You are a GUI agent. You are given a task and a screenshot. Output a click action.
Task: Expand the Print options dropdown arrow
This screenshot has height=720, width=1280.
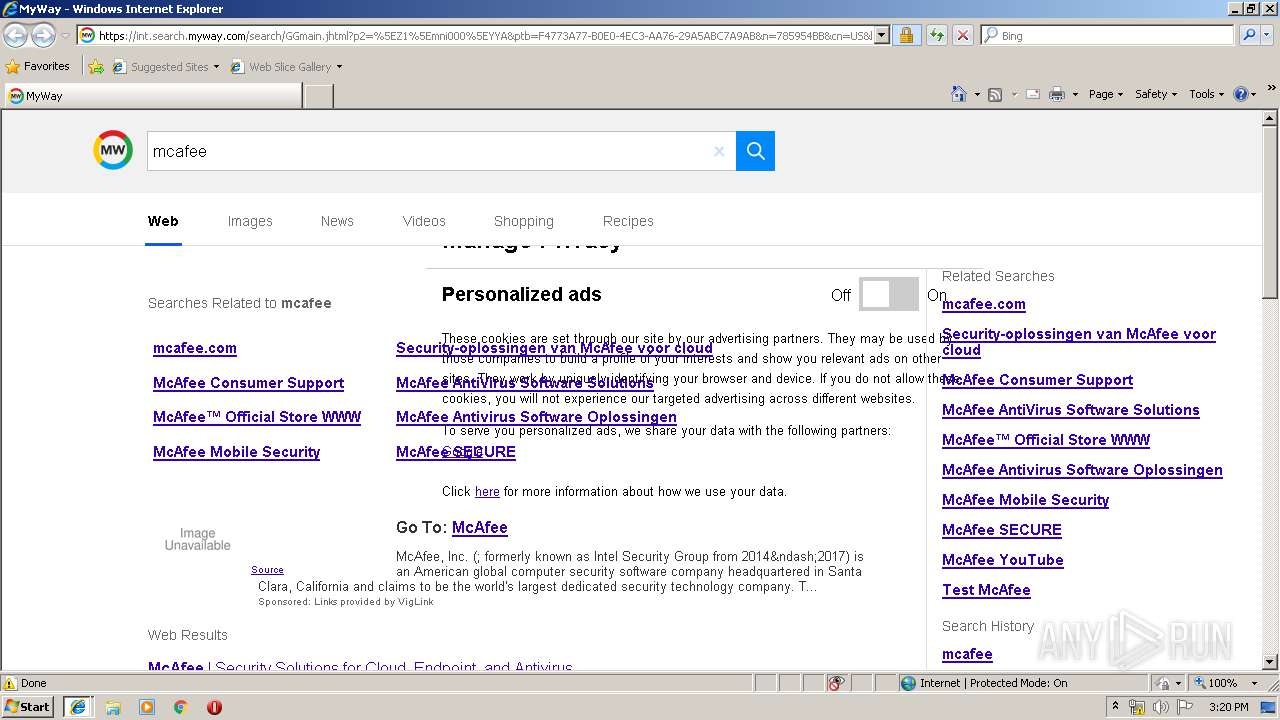(x=1075, y=94)
